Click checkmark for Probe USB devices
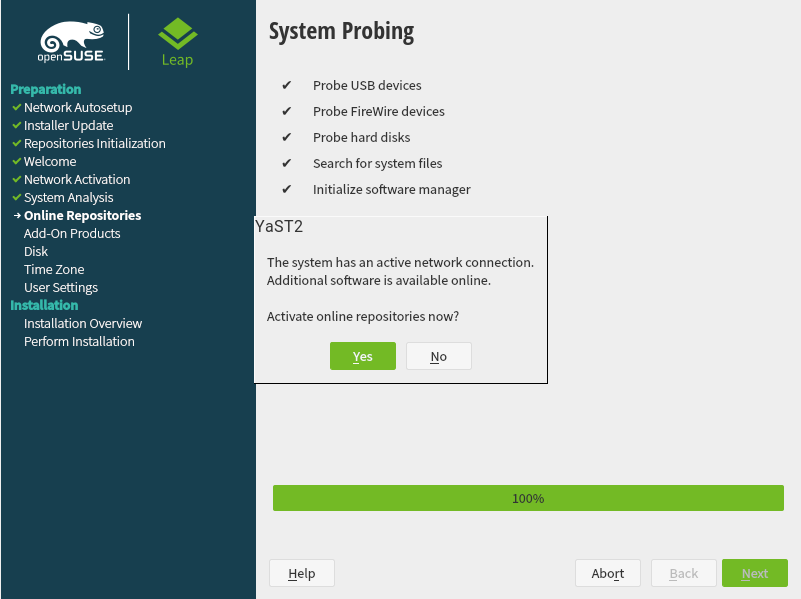The image size is (801, 599). click(287, 85)
